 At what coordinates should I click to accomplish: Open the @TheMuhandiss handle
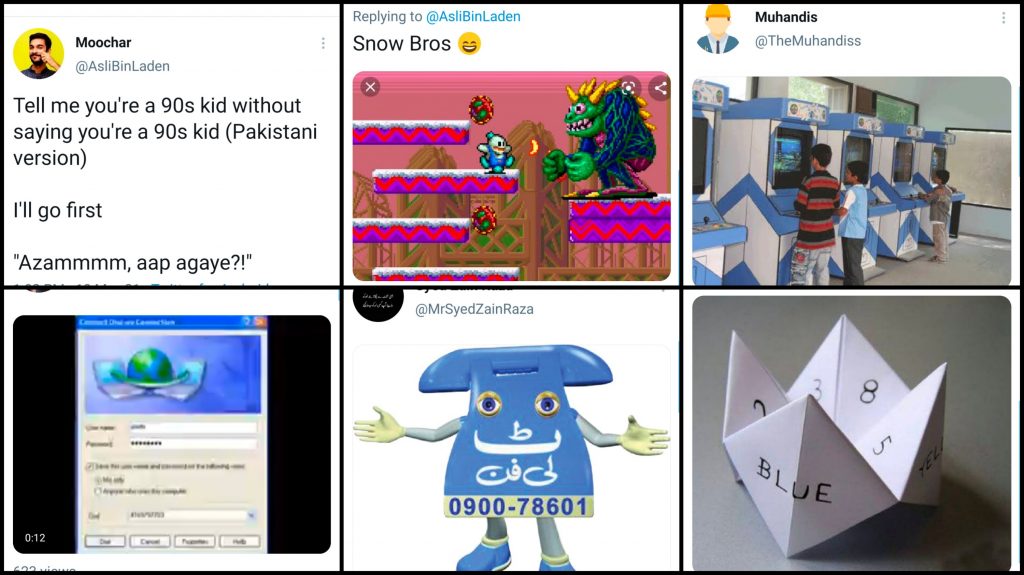(x=807, y=41)
